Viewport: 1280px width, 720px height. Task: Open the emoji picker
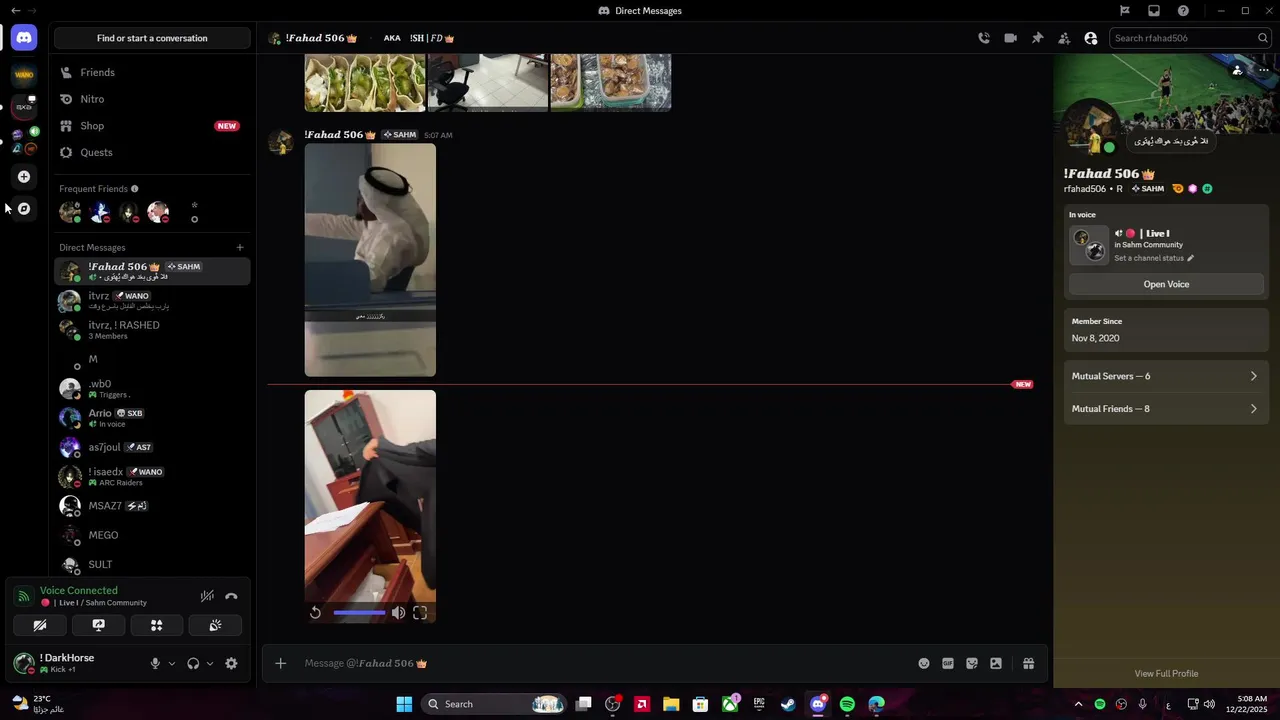pyautogui.click(x=924, y=663)
